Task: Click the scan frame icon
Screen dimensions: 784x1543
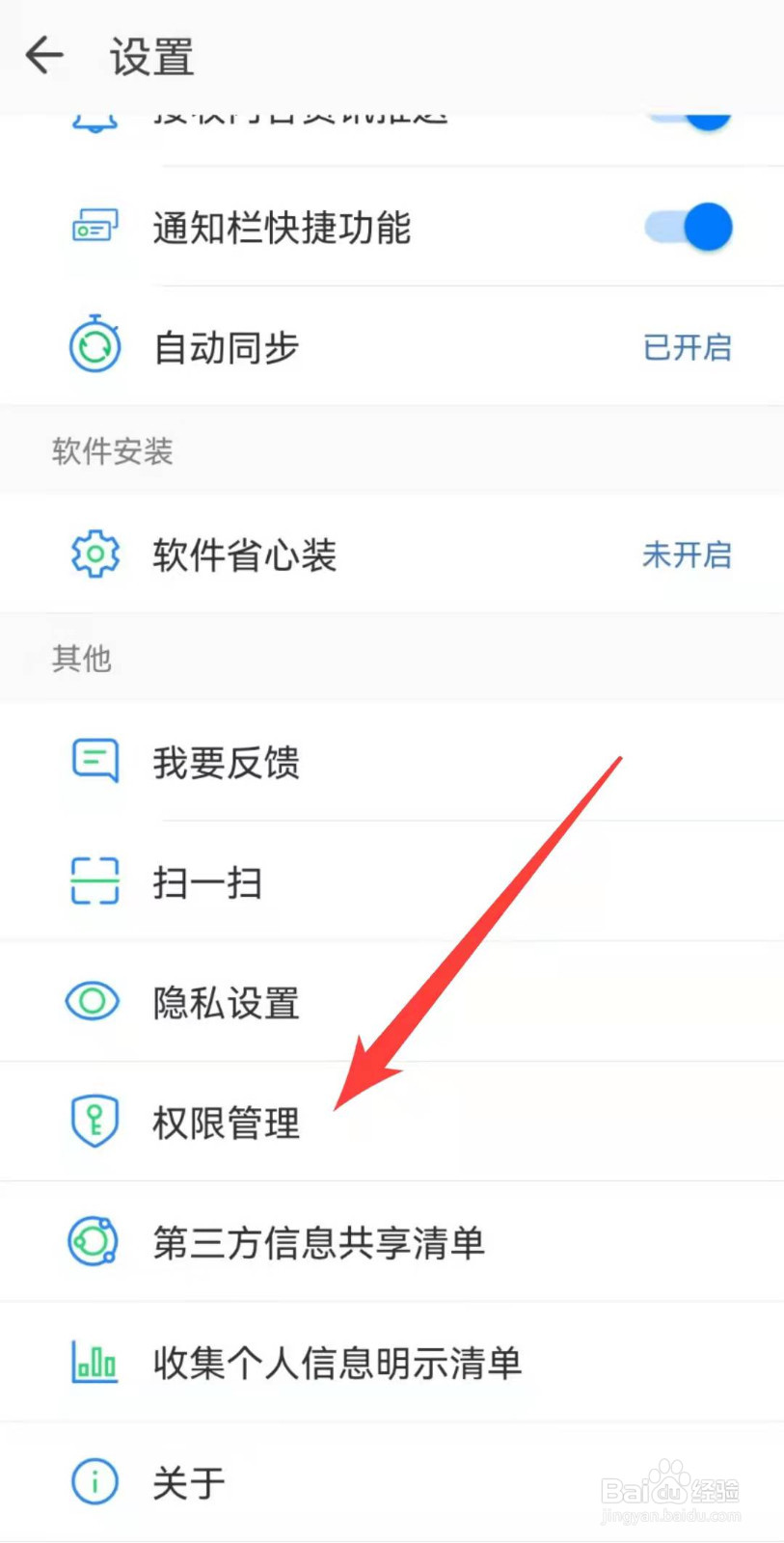Action: click(95, 880)
